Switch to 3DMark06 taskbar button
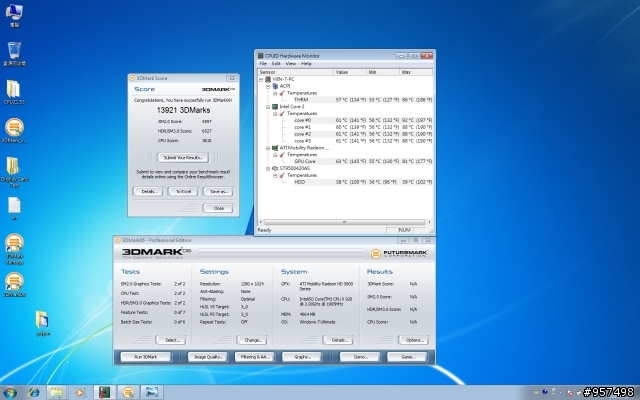This screenshot has height=400, width=640. coord(128,392)
